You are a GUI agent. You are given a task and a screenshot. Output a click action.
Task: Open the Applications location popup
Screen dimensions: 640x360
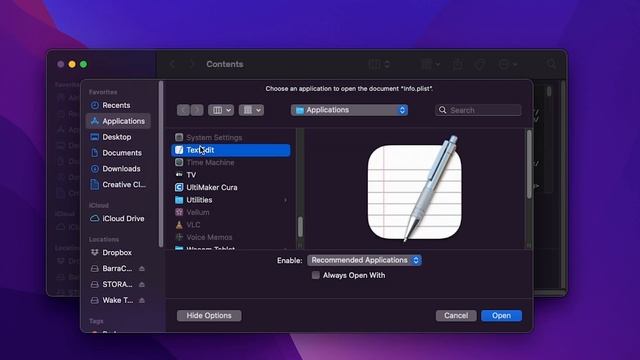349,110
